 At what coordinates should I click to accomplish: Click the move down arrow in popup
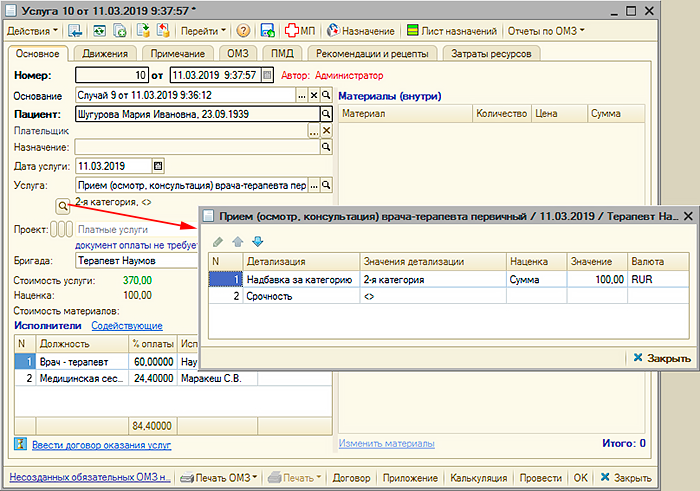tap(257, 241)
